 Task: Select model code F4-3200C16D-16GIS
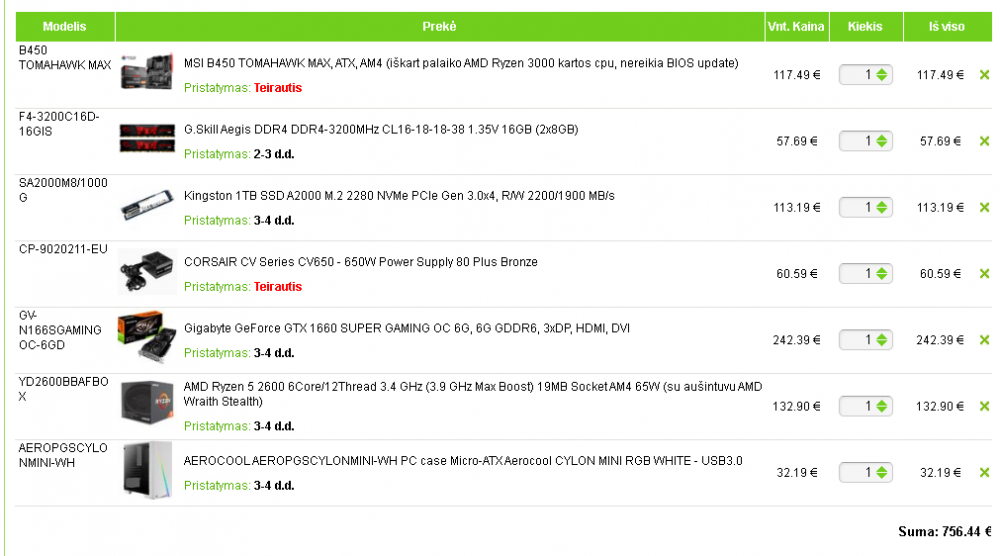[x=59, y=124]
